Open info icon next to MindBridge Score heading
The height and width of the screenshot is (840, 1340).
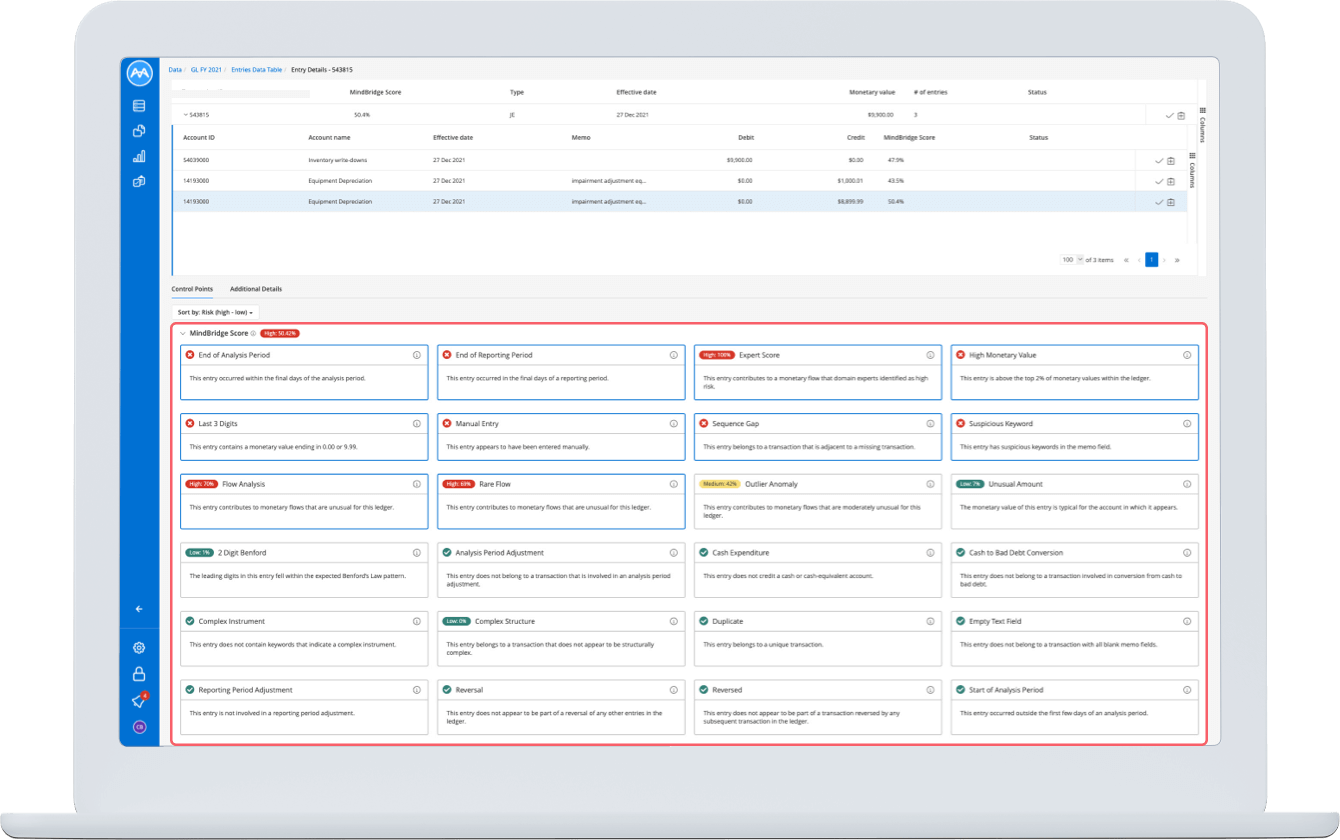(x=253, y=333)
